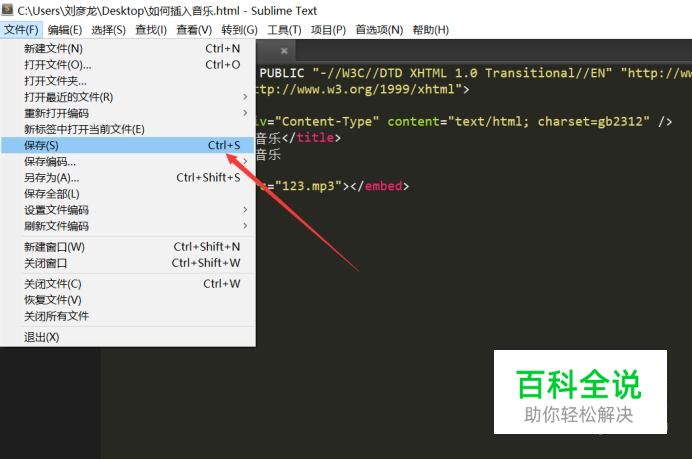This screenshot has height=459, width=692.
Task: Choose 关闭窗口 menu entry
Action: pos(128,263)
